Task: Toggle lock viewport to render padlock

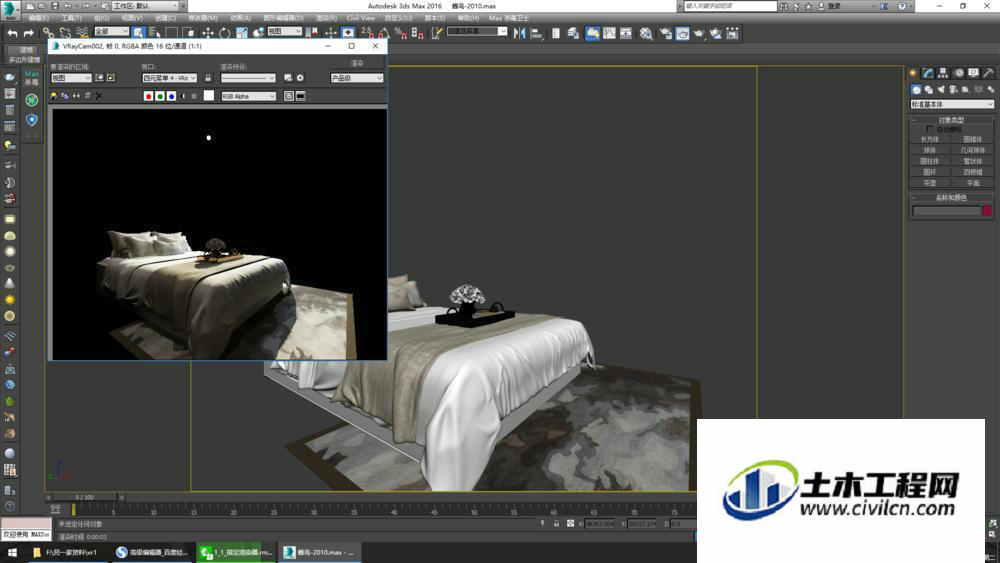Action: [208, 78]
